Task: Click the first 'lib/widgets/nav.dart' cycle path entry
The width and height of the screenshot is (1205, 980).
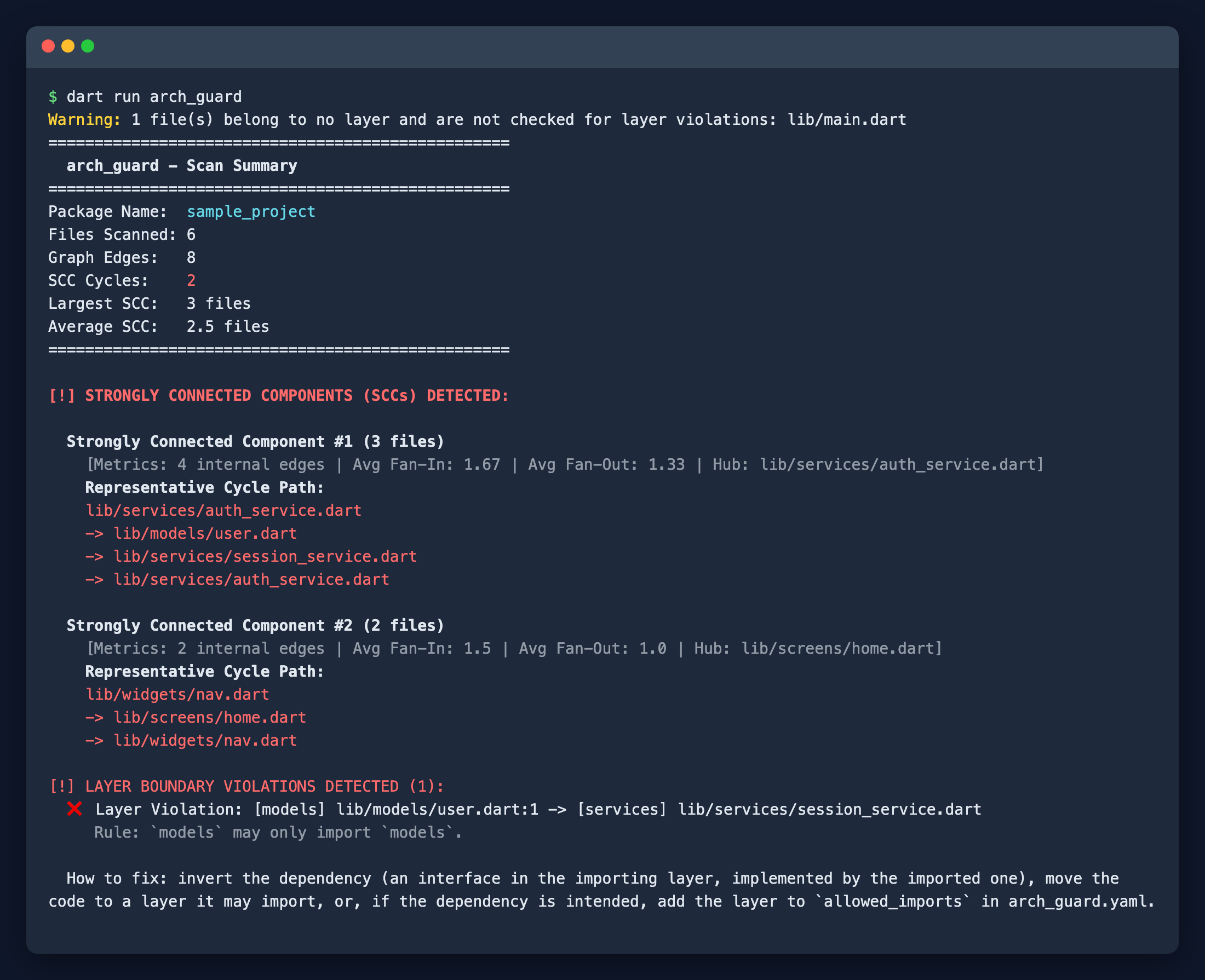Action: pyautogui.click(x=177, y=694)
